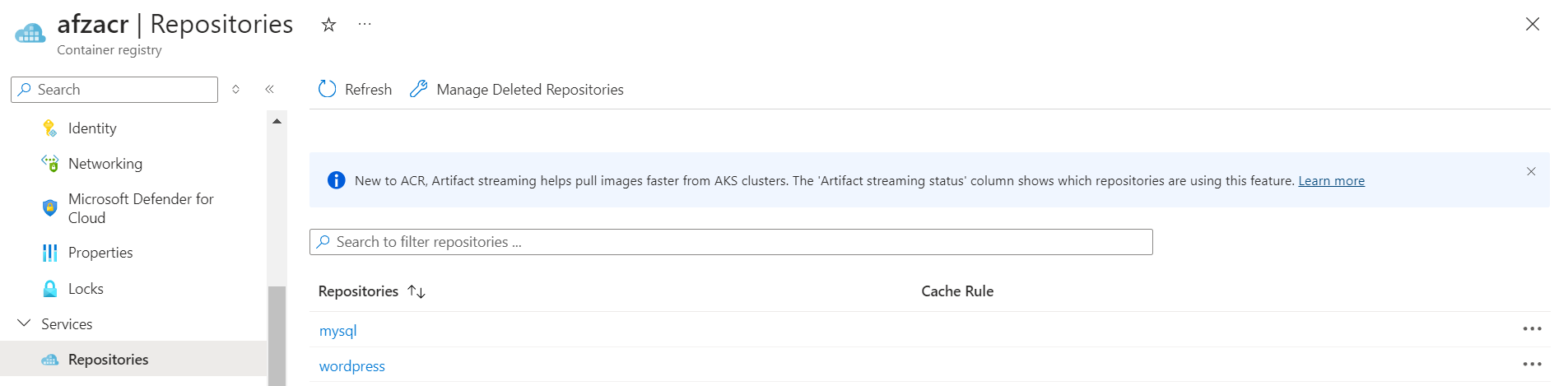Viewport: 1568px width, 386px height.
Task: Open Identity in the sidebar
Action: click(92, 128)
